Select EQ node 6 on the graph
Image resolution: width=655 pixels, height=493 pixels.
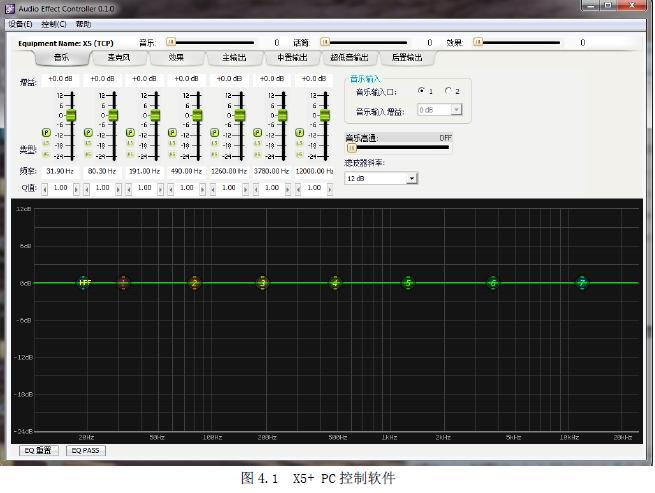pyautogui.click(x=493, y=283)
